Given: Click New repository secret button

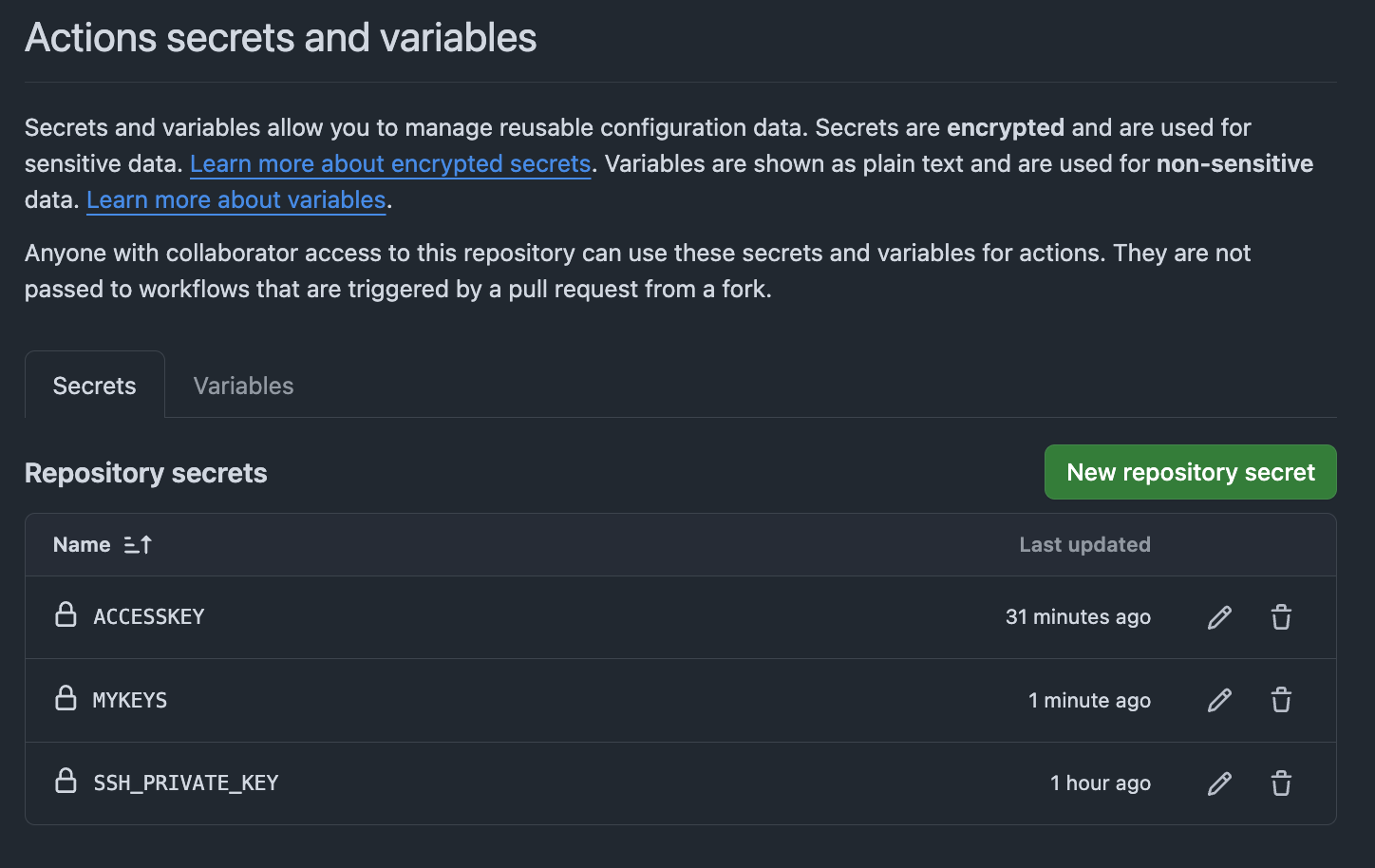Looking at the screenshot, I should point(1190,472).
